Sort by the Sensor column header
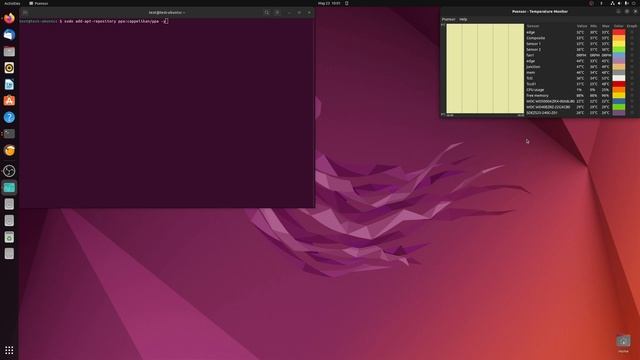This screenshot has height=360, width=640. (x=533, y=26)
